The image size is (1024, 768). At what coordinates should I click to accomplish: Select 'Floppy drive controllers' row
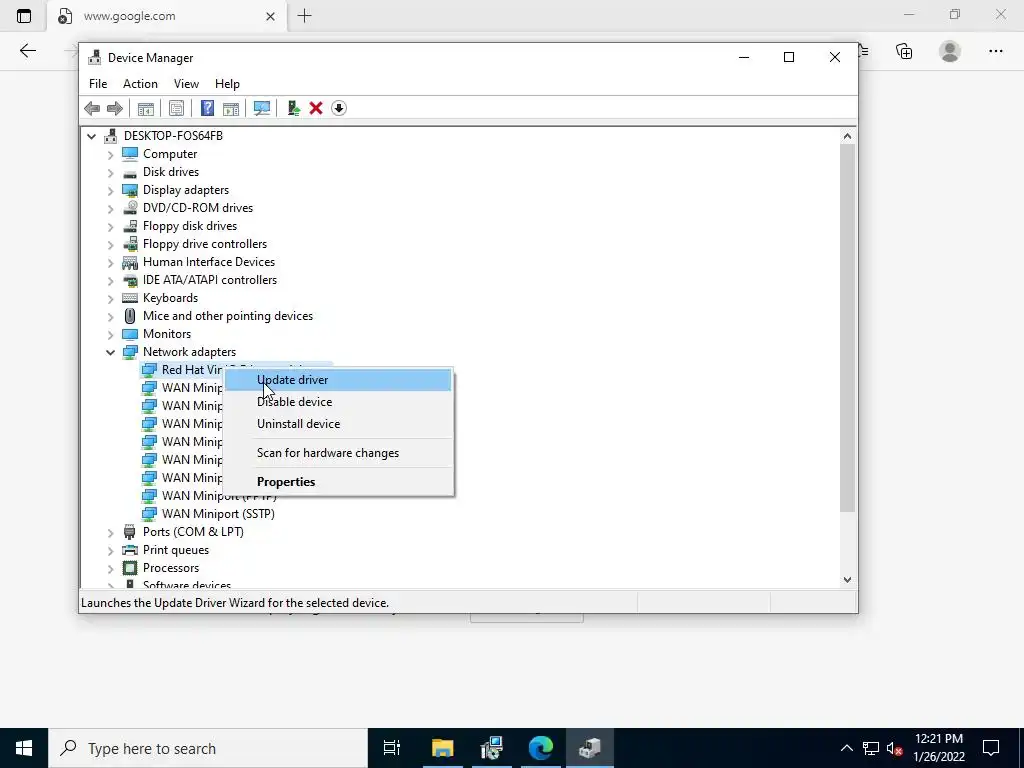click(x=204, y=244)
